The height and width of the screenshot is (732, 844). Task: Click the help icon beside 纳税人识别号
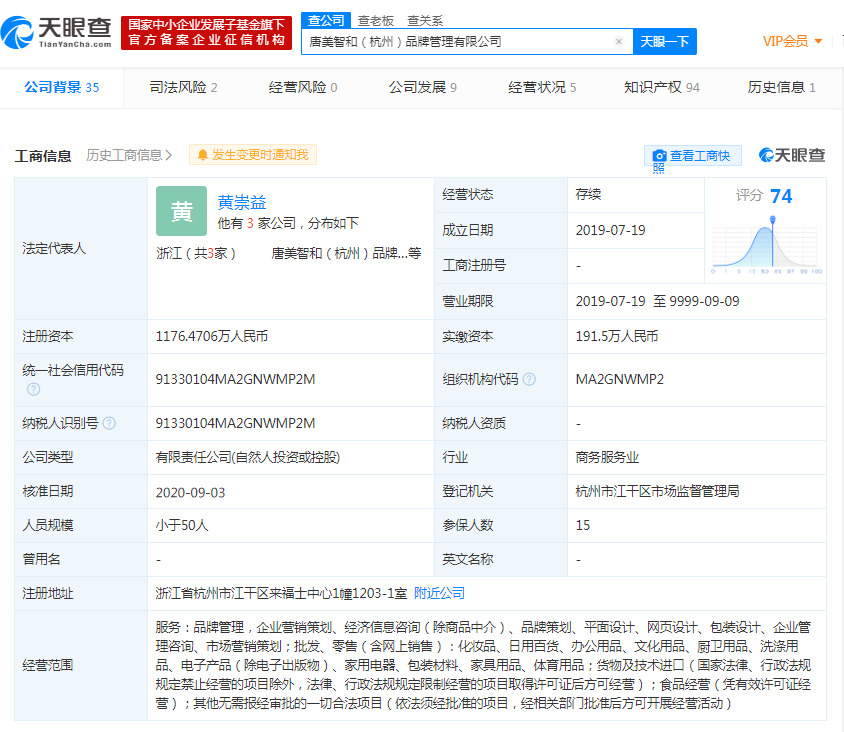tap(109, 424)
